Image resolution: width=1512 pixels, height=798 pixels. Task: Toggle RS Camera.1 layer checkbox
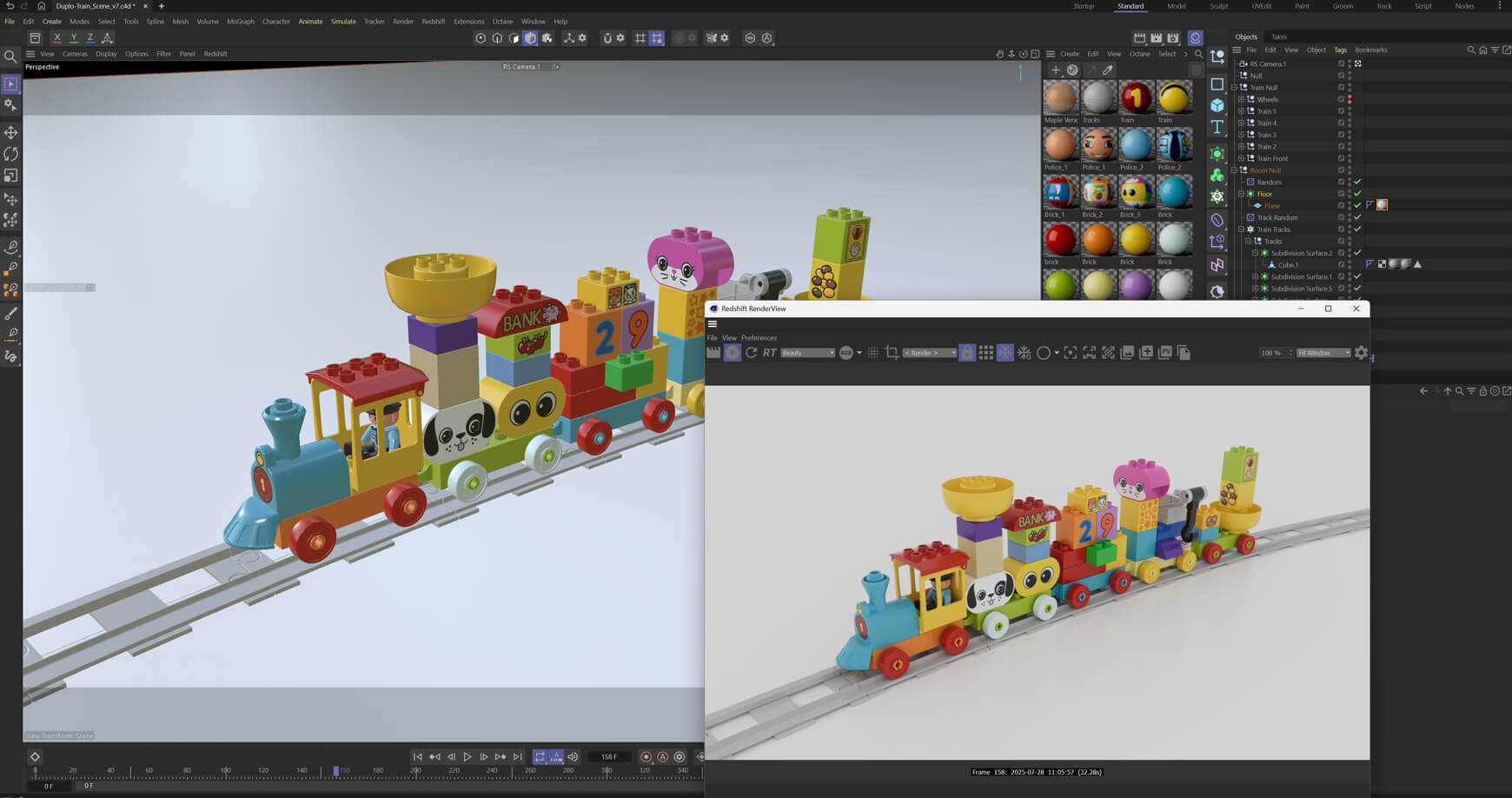coord(1341,63)
